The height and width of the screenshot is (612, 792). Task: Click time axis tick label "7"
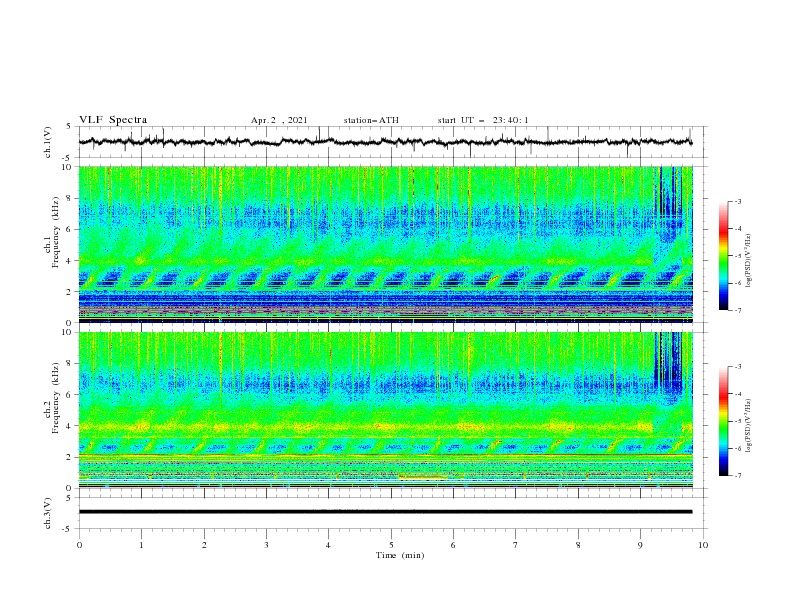(516, 545)
